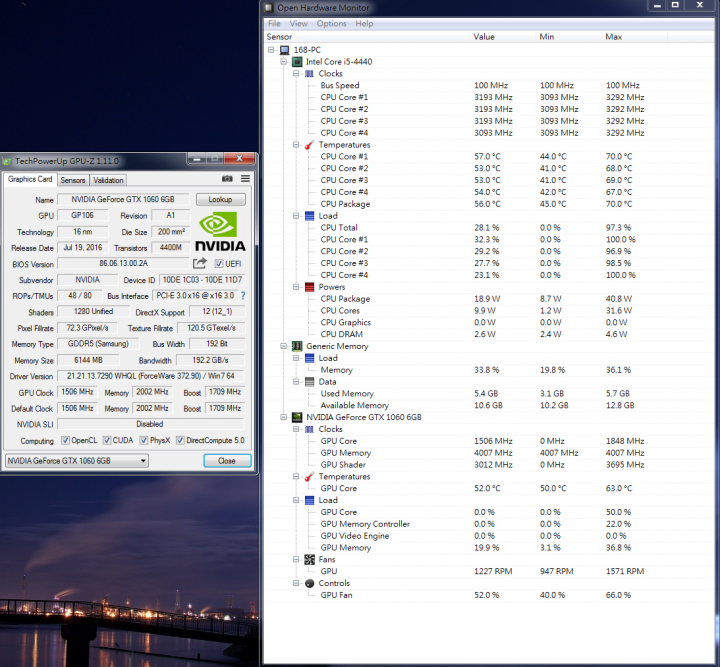Click the BIOS export share icon
This screenshot has width=720, height=667.
pos(200,263)
